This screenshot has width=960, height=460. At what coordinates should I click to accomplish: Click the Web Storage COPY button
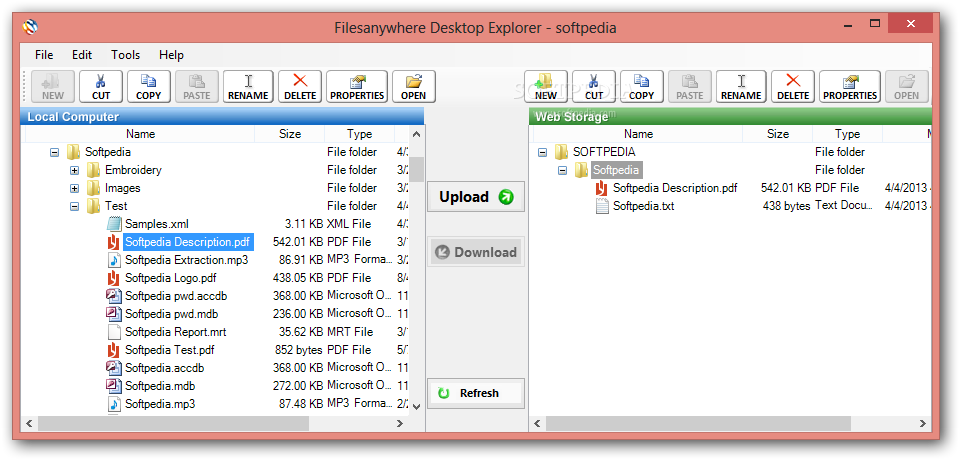(642, 86)
